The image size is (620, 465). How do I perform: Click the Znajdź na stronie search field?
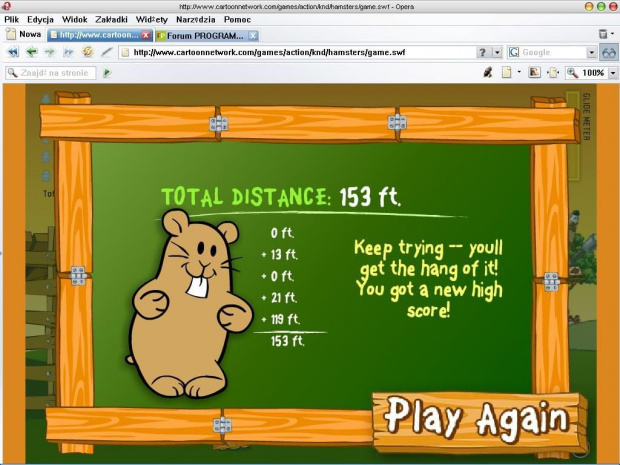pyautogui.click(x=52, y=73)
